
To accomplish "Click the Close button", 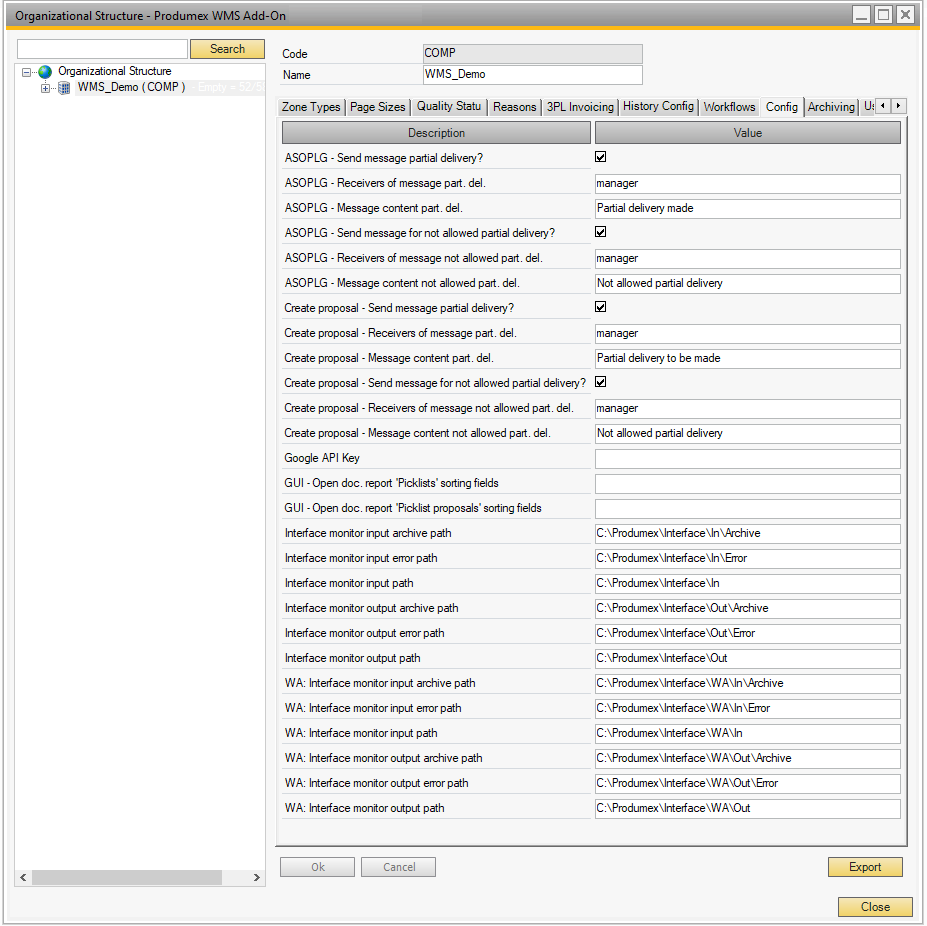I will click(874, 906).
